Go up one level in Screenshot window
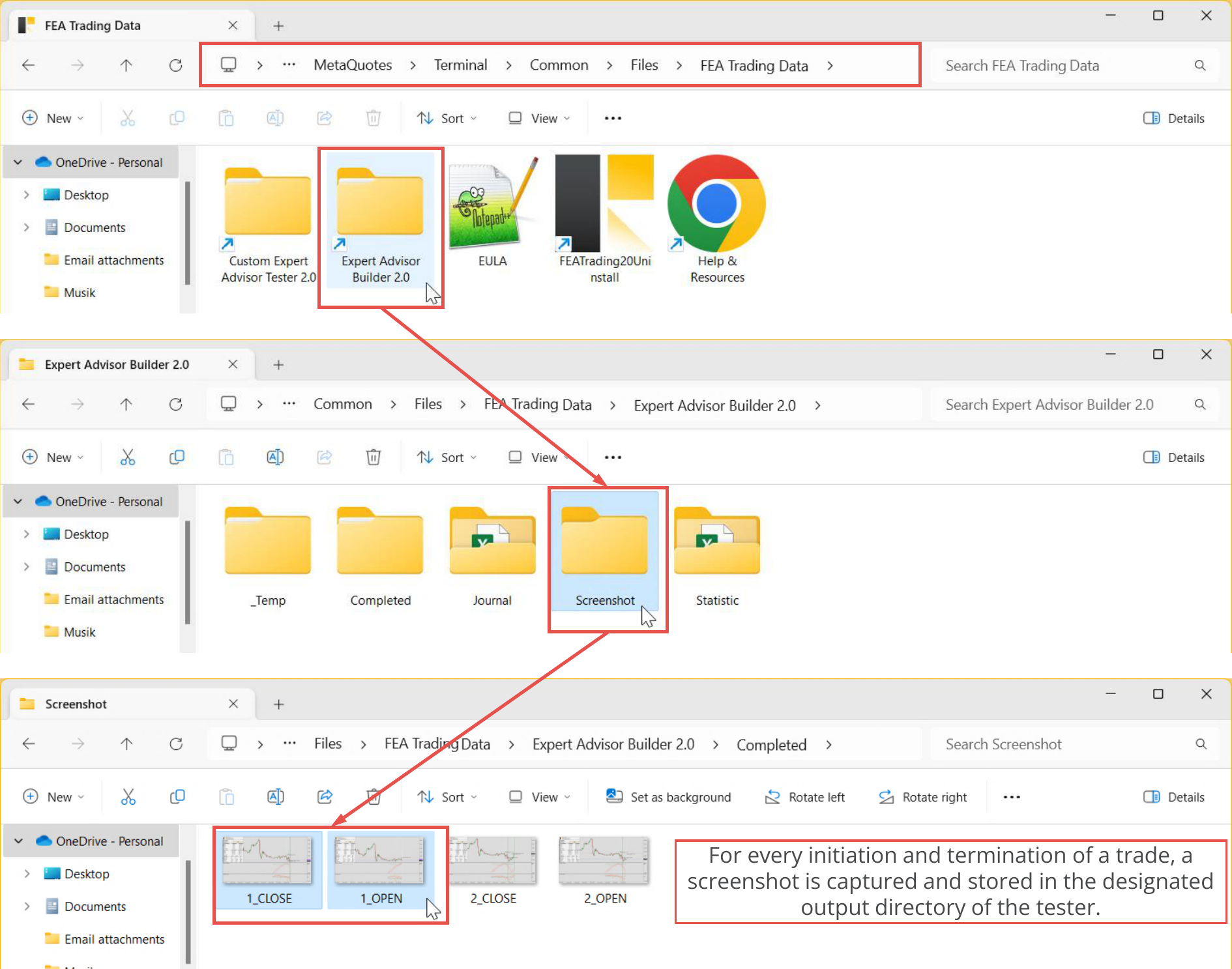 pos(126,744)
